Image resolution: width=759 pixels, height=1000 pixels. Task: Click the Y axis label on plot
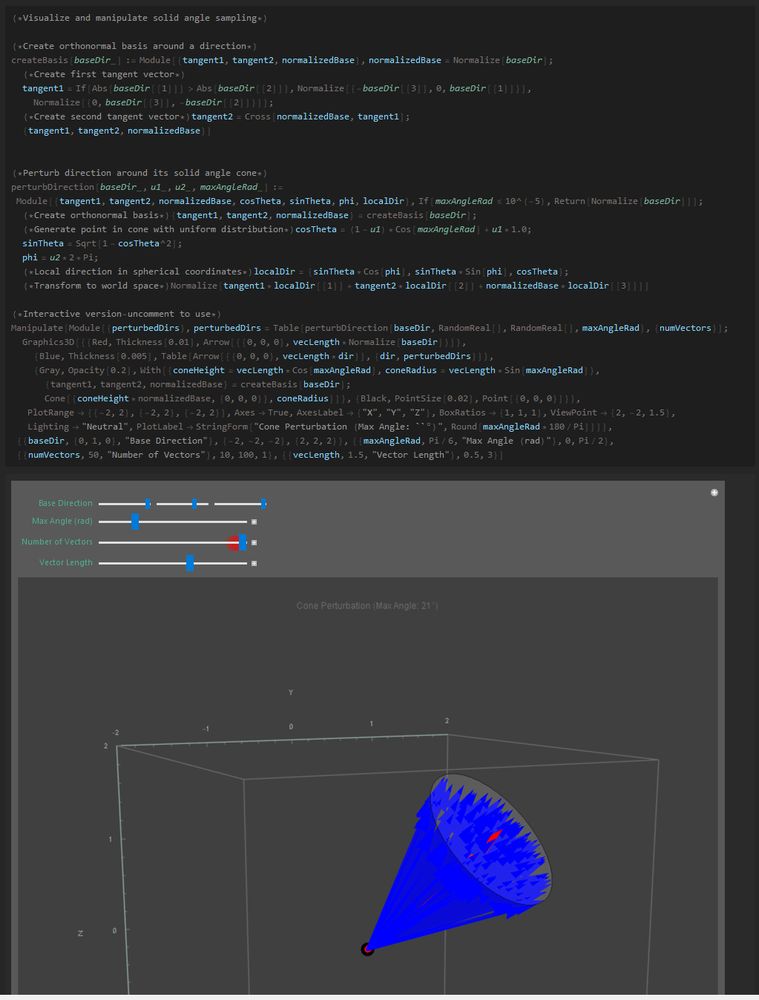(x=291, y=693)
